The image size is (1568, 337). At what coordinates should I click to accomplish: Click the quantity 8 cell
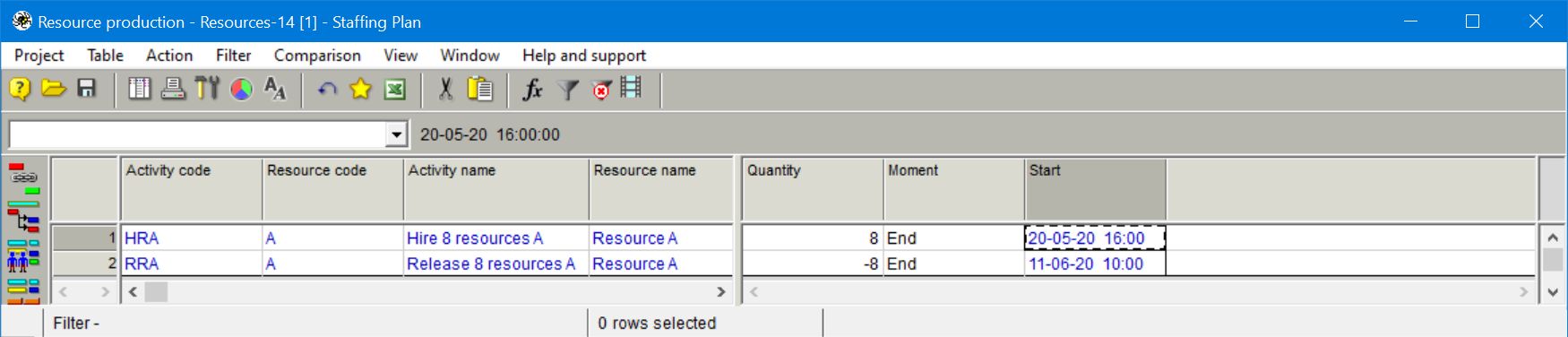tap(813, 238)
